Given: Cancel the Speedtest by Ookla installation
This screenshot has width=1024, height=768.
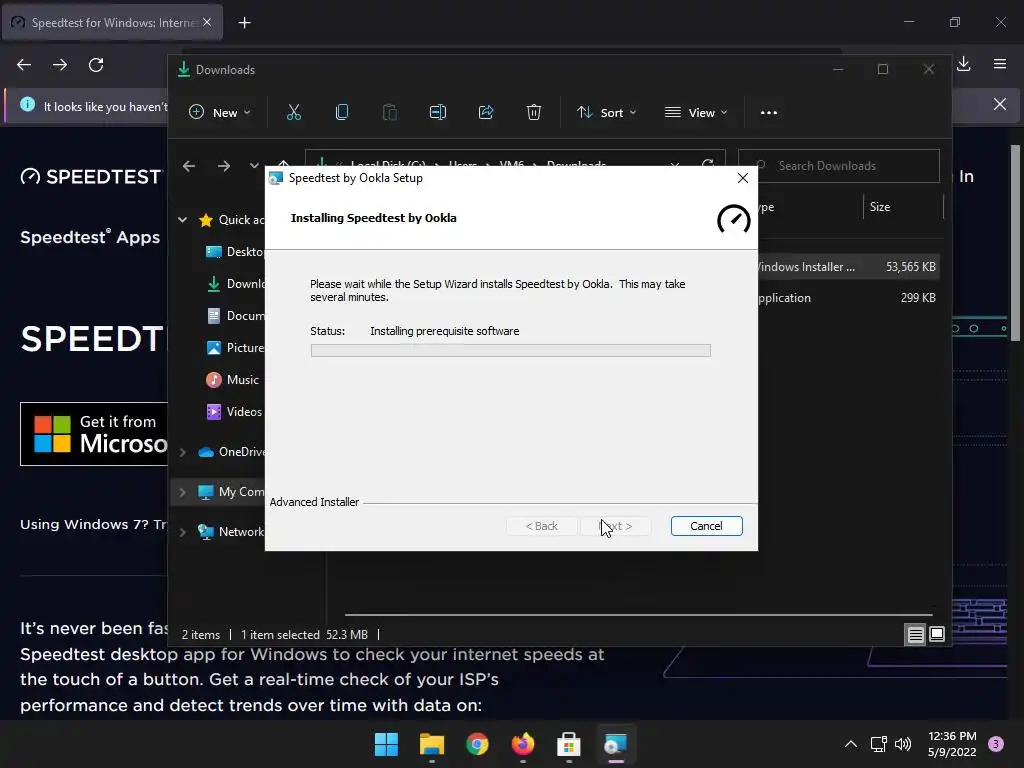Looking at the screenshot, I should point(706,526).
